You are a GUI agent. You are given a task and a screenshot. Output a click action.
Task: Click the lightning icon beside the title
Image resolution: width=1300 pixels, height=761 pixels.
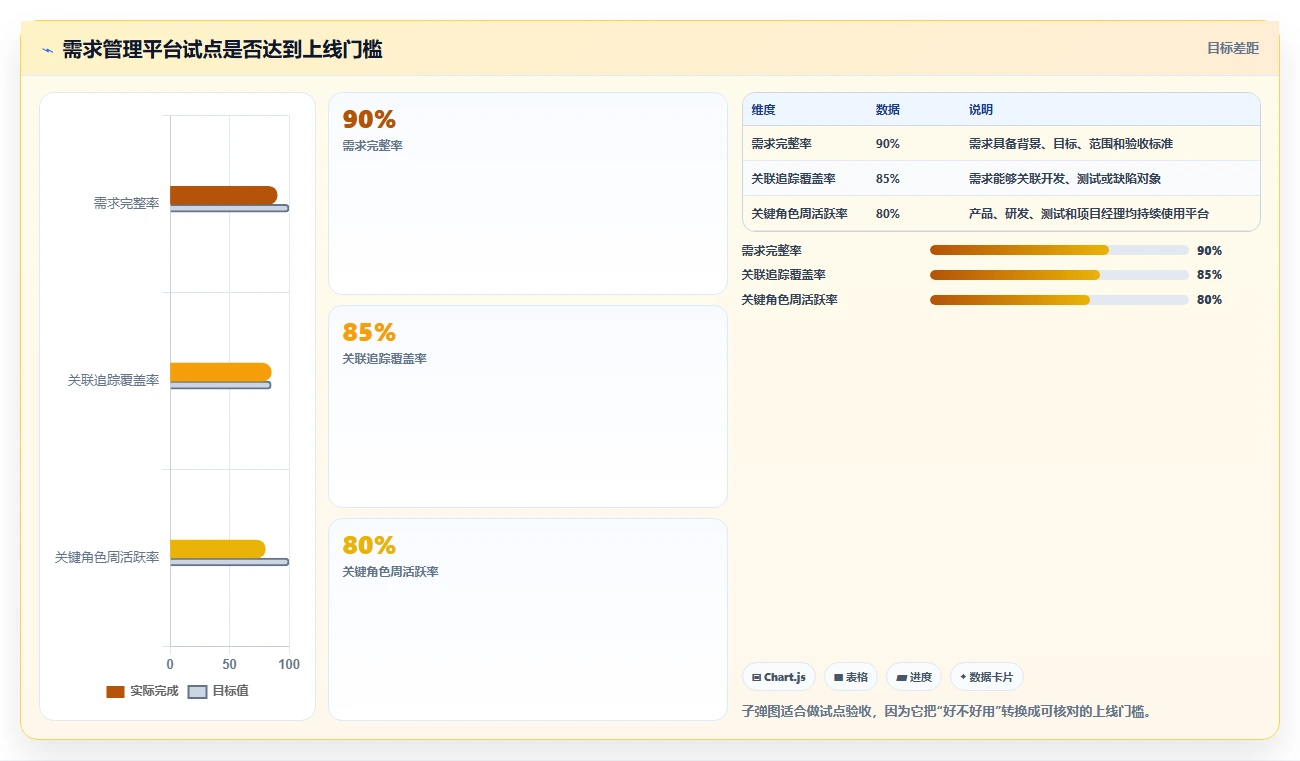47,50
